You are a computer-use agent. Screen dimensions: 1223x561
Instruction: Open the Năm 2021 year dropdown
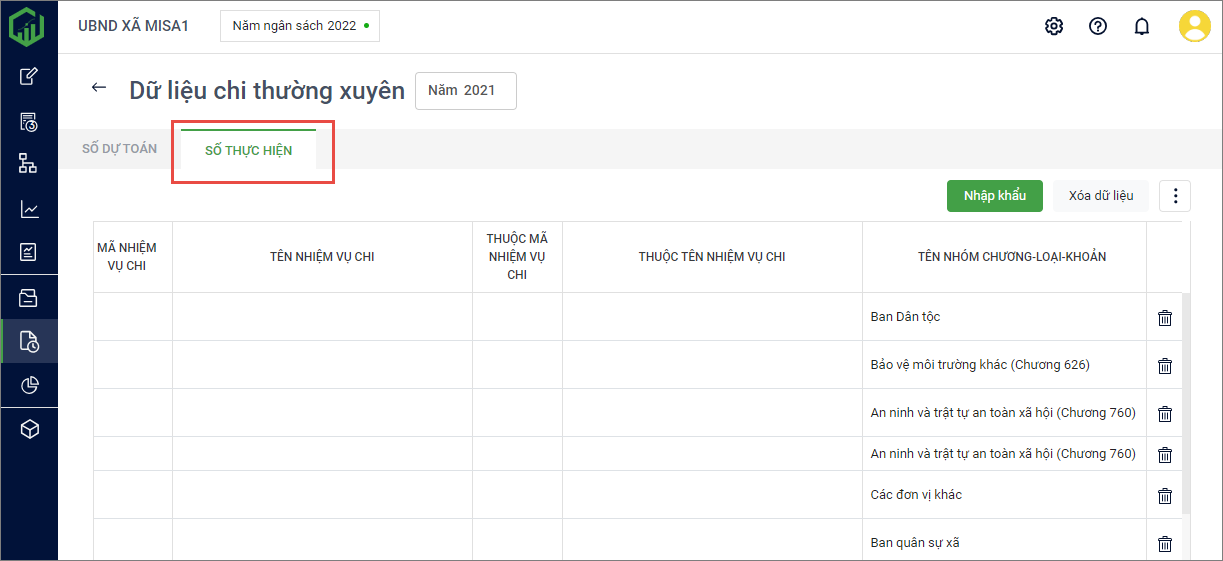465,90
